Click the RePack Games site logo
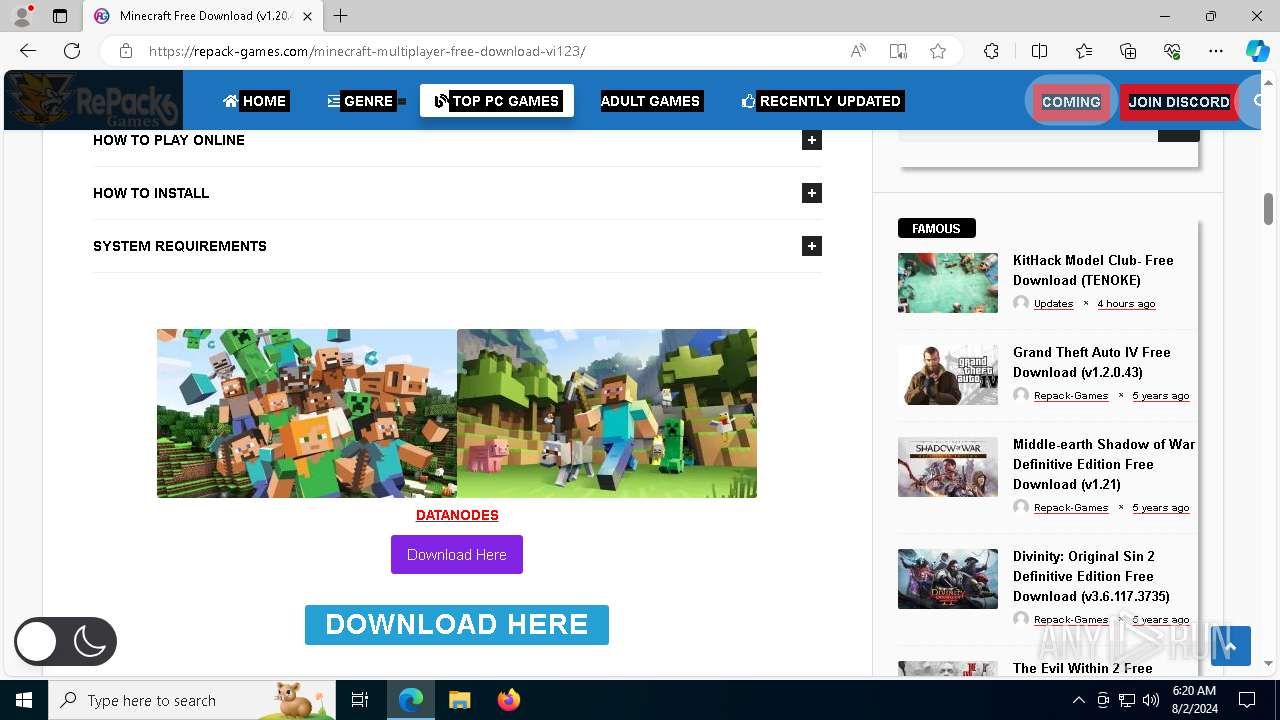1280x720 pixels. [x=93, y=100]
